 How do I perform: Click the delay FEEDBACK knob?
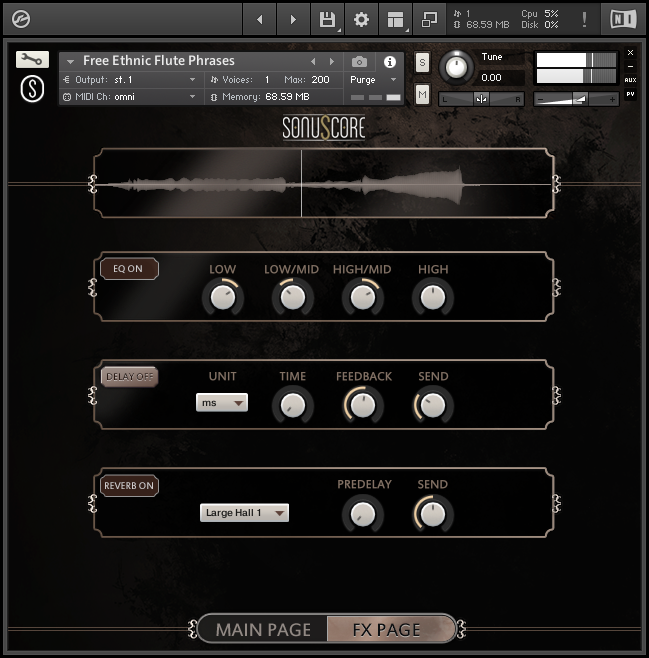click(x=363, y=404)
